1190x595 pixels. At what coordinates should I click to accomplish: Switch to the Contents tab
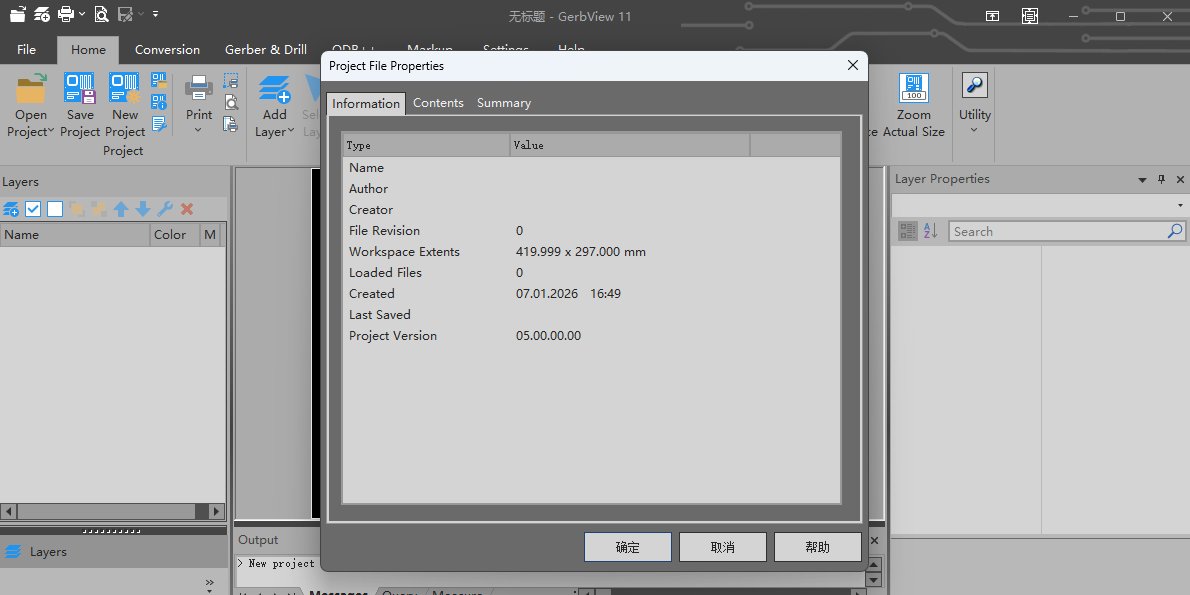click(x=438, y=103)
